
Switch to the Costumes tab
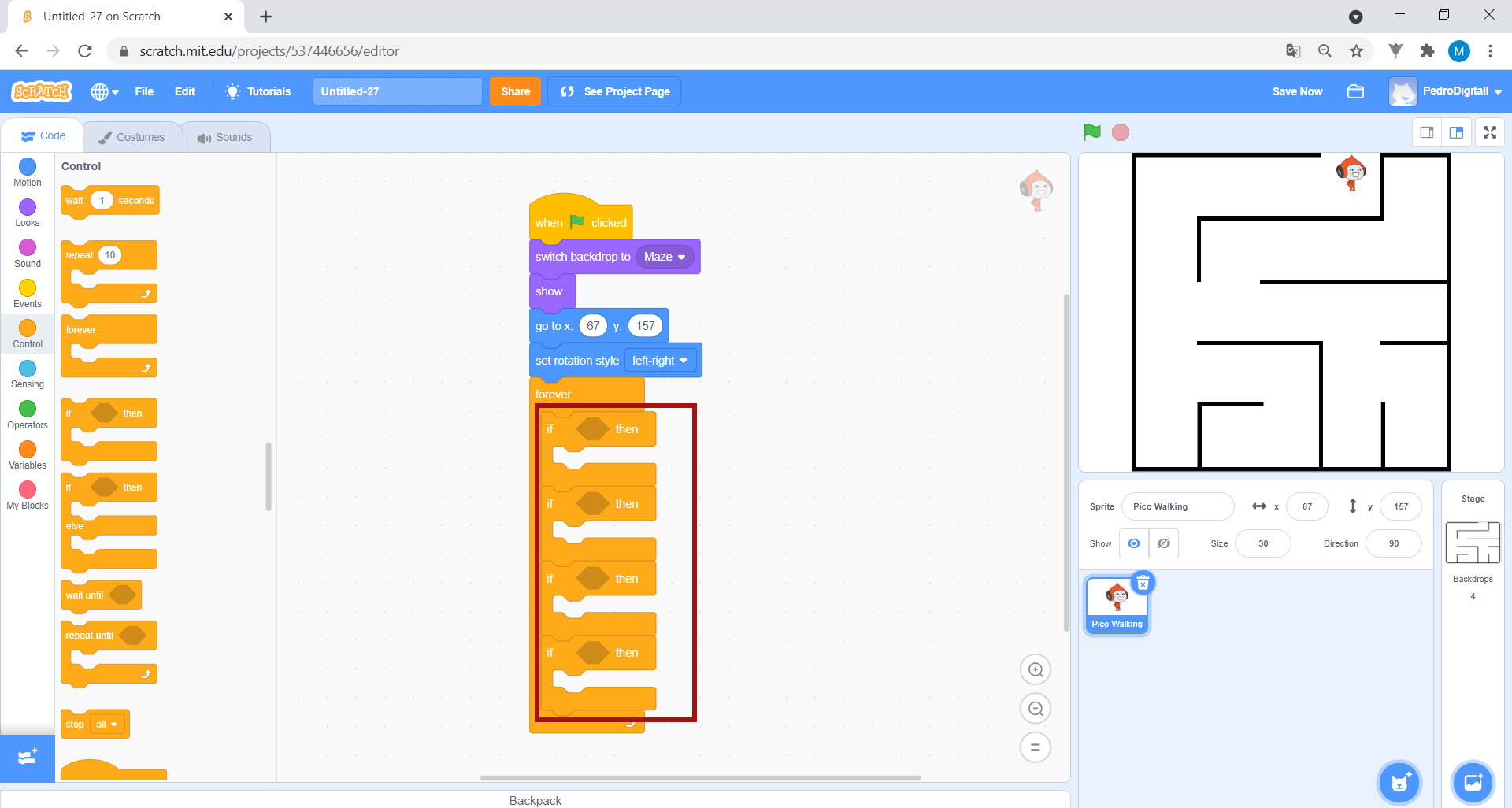coord(132,137)
